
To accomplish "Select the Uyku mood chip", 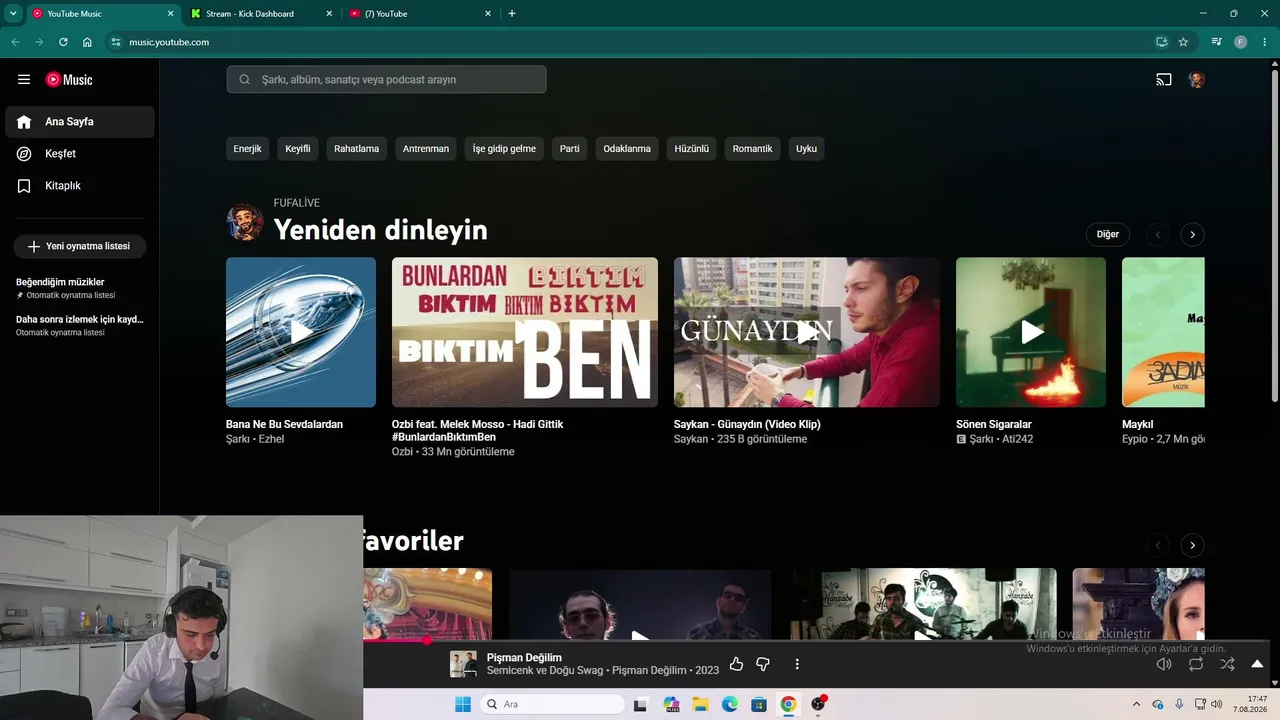I will click(x=807, y=149).
